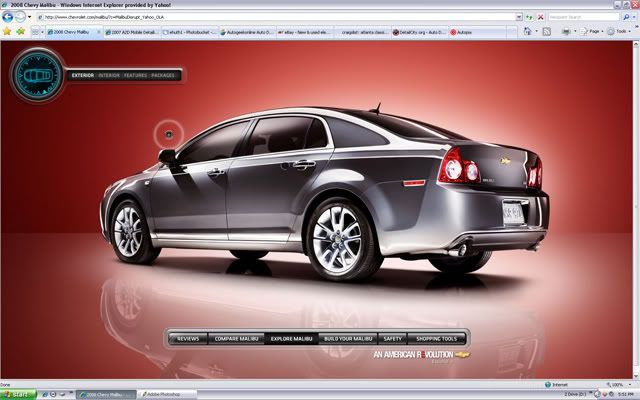Image resolution: width=640 pixels, height=400 pixels.
Task: Click the magnifier Search icon
Action: point(626,17)
